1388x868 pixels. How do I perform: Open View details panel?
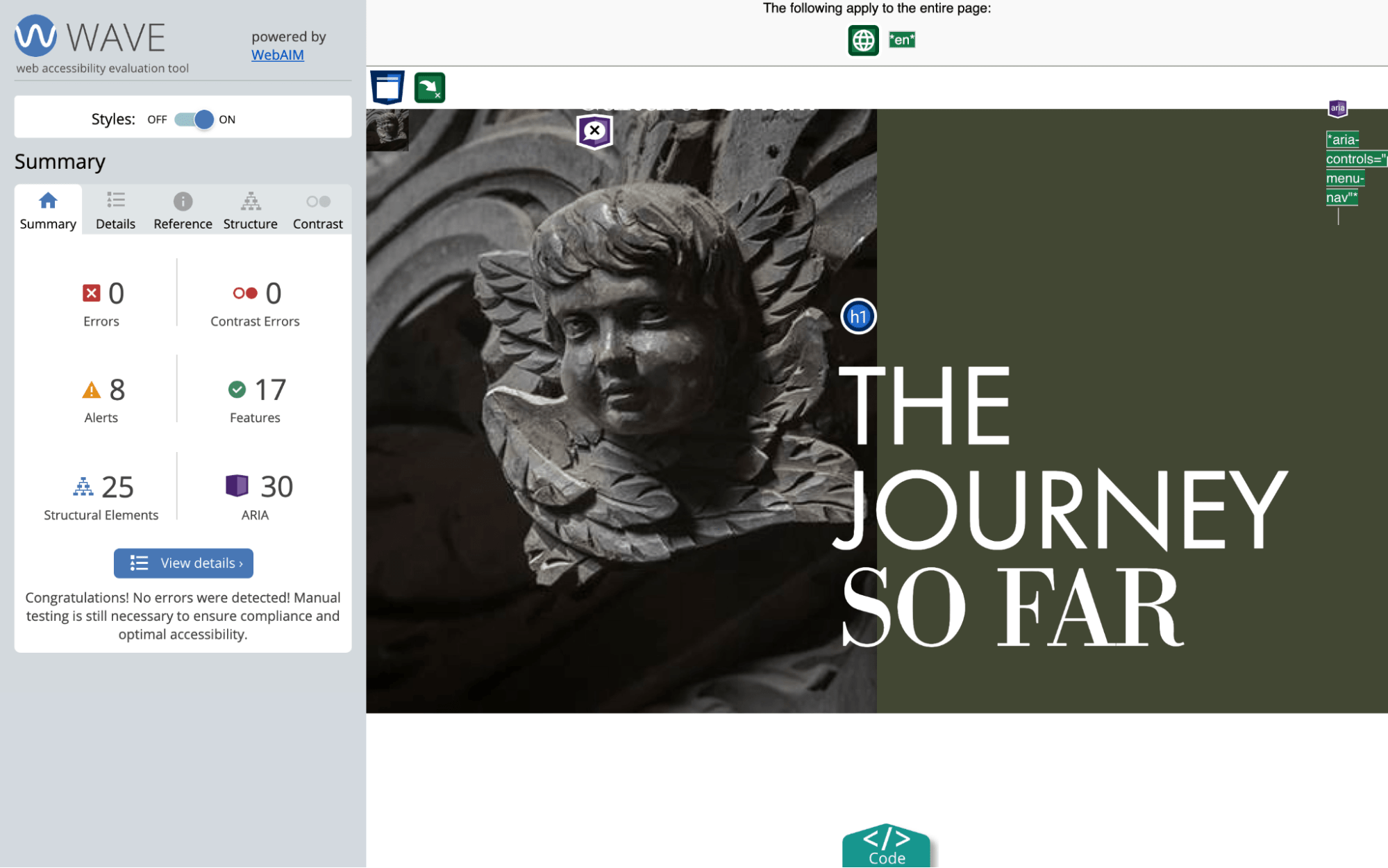(183, 563)
